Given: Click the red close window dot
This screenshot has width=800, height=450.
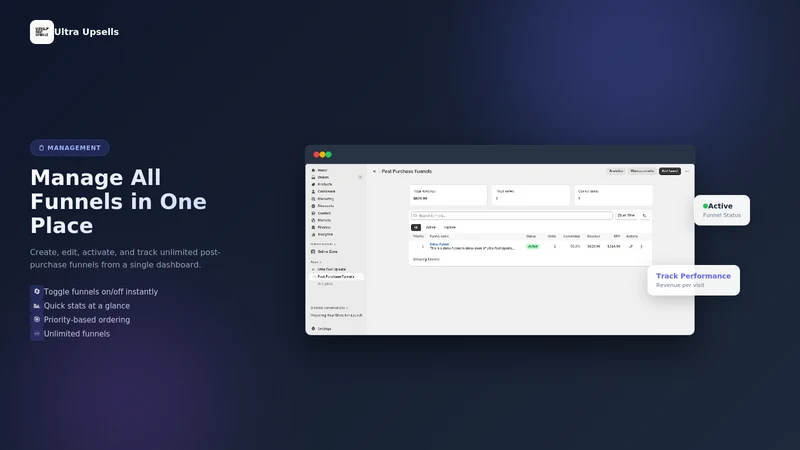Looking at the screenshot, I should click(x=316, y=155).
